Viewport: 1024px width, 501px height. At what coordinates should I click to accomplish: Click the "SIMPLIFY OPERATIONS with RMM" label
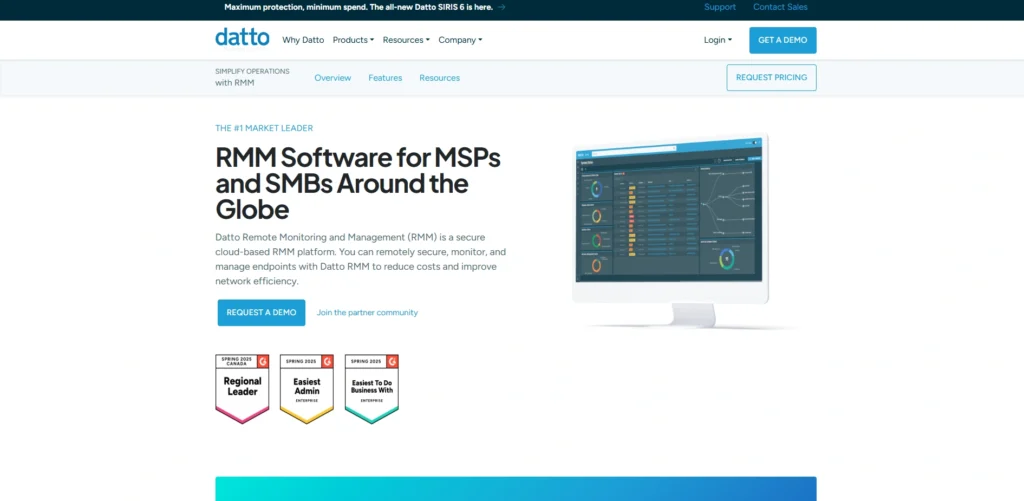pyautogui.click(x=252, y=77)
